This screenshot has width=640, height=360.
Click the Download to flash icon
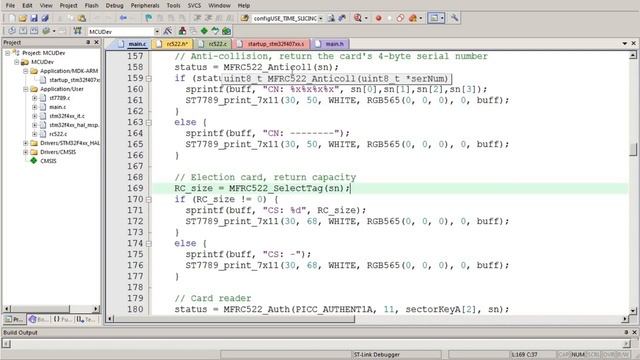pos(78,31)
